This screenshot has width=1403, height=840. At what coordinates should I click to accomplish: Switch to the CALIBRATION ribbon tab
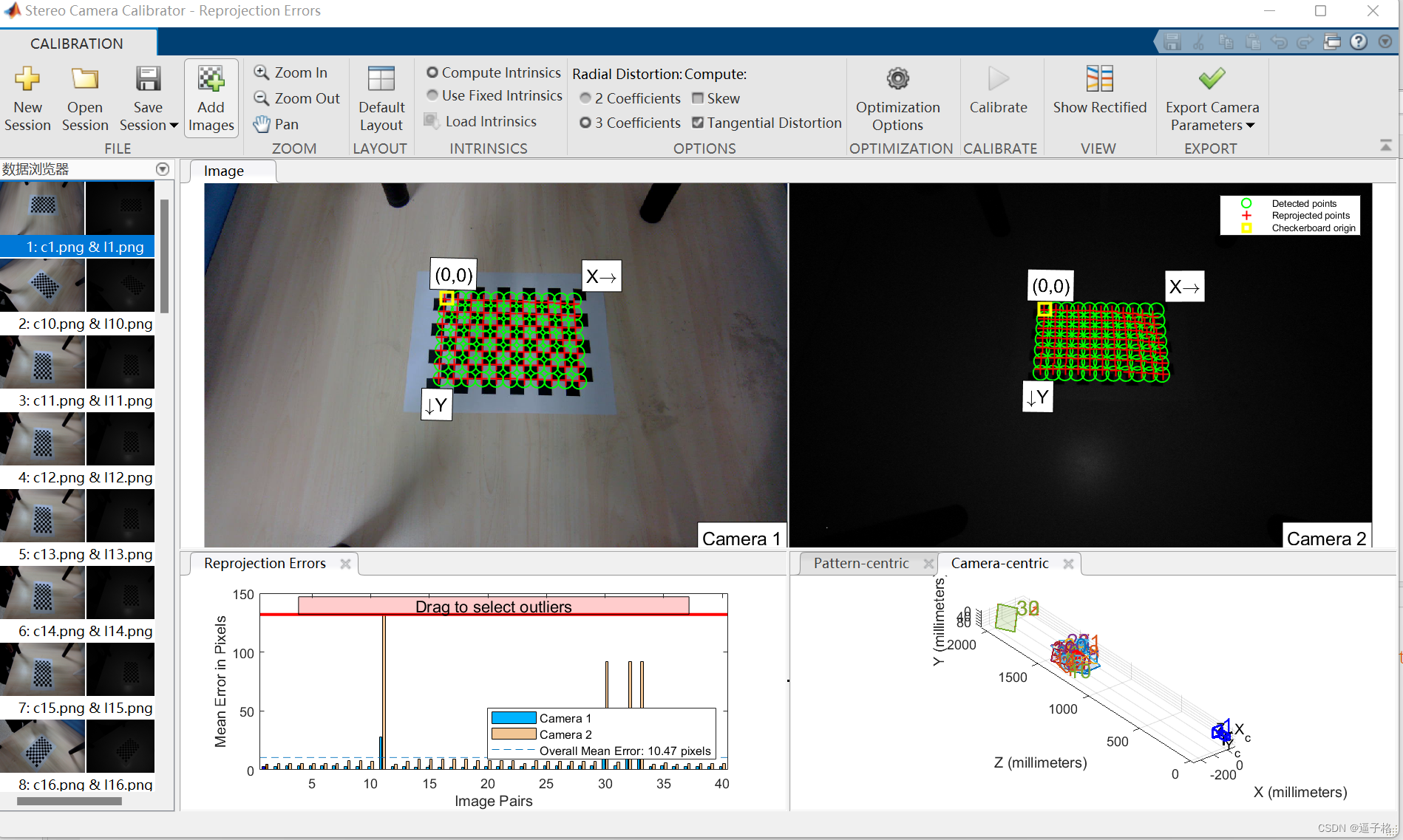[77, 44]
